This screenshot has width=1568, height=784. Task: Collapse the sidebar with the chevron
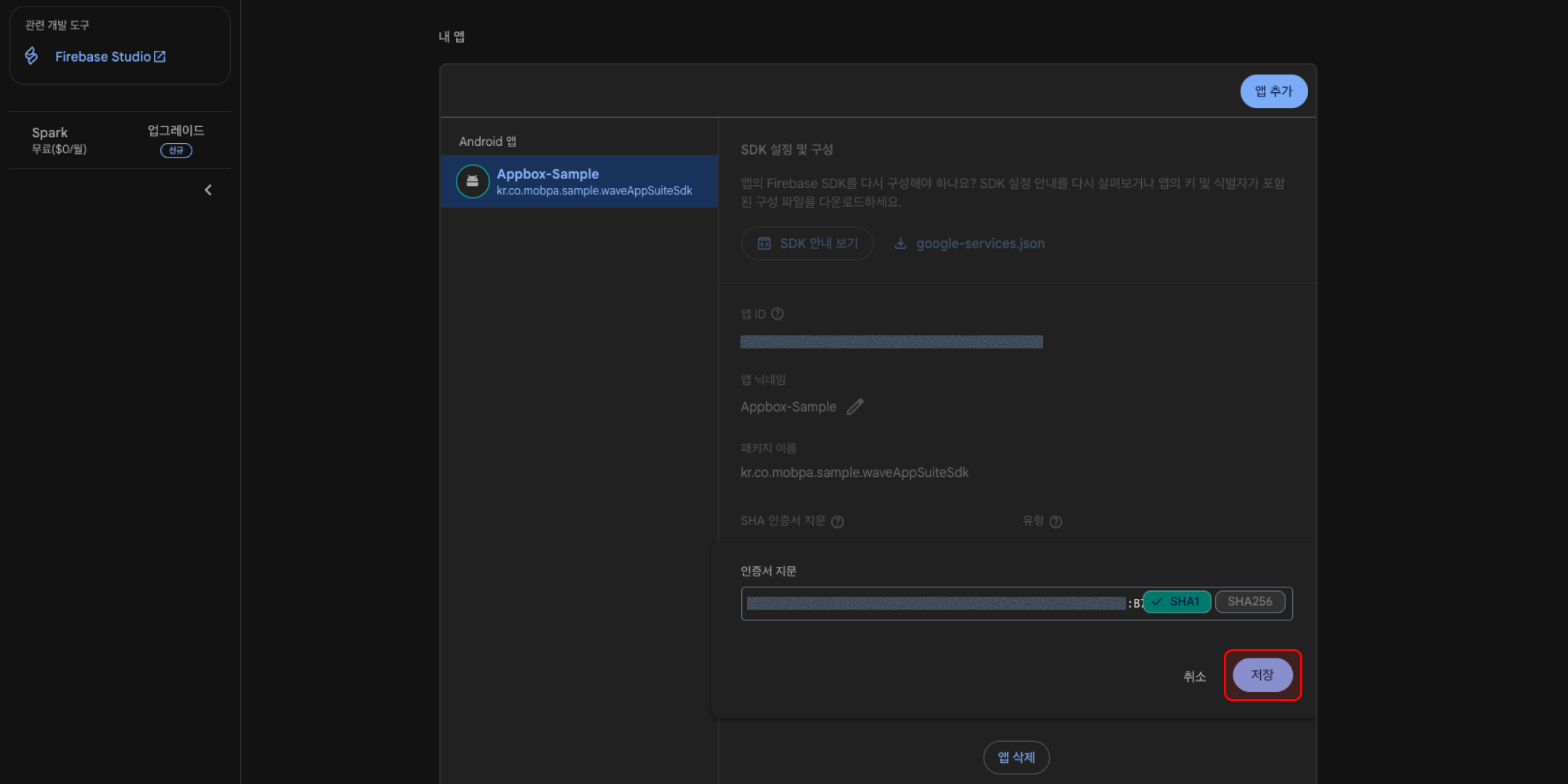click(208, 190)
